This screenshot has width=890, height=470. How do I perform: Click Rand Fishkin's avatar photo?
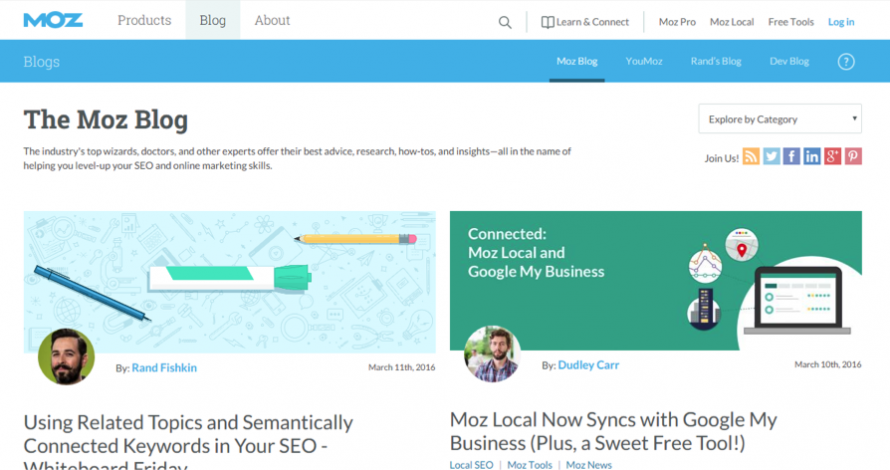pyautogui.click(x=66, y=356)
